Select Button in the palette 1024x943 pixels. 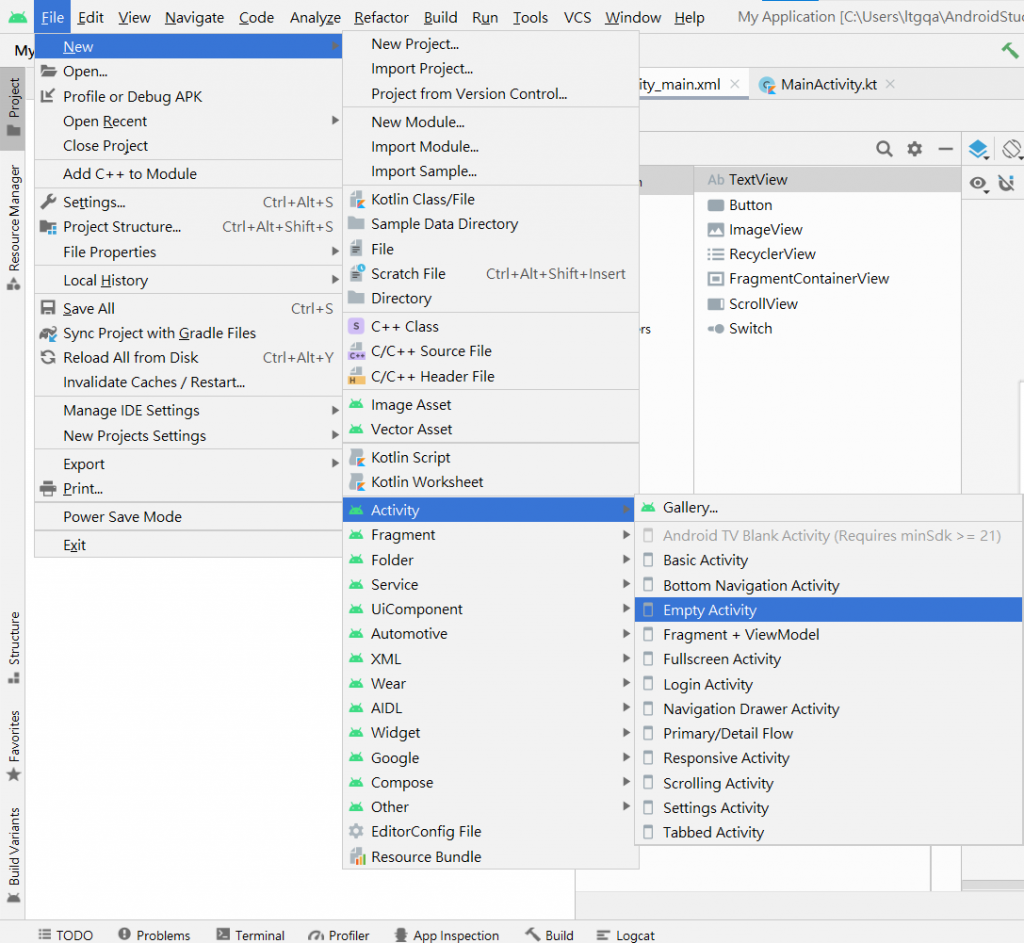click(x=827, y=205)
